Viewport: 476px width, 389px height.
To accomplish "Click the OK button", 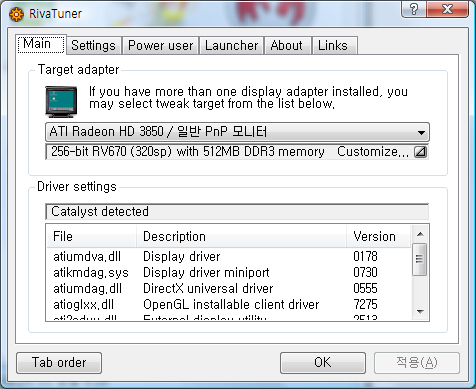I will coord(323,363).
